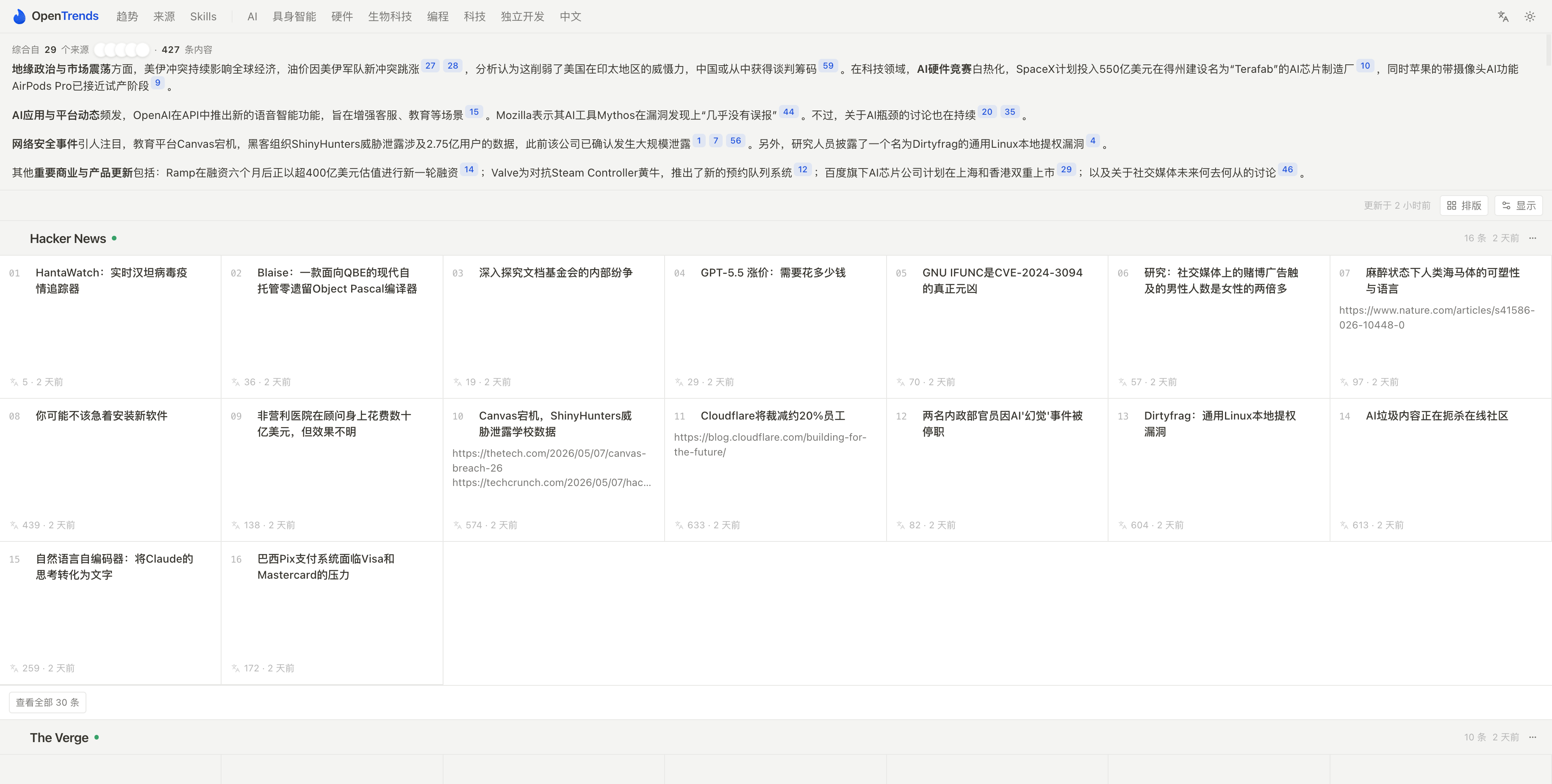Click citation badge 59 in summary
The width and height of the screenshot is (1552, 784).
829,66
